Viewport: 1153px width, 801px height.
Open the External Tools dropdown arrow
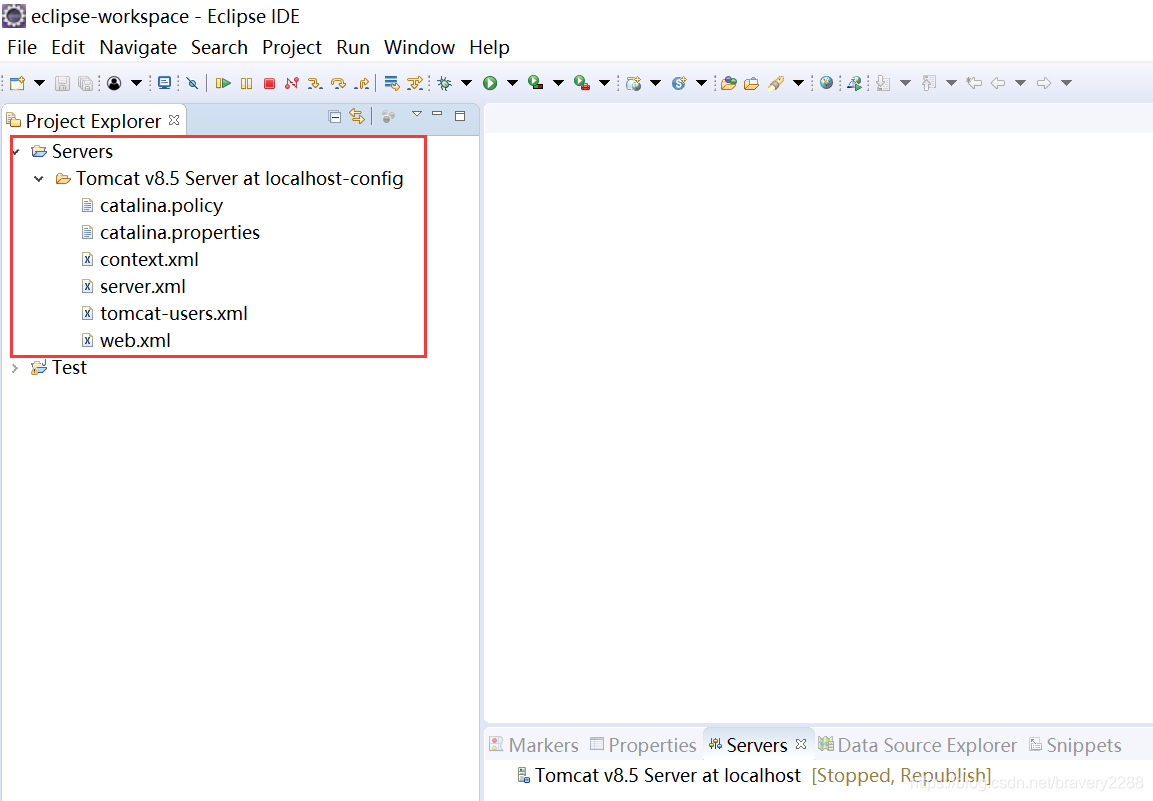604,83
